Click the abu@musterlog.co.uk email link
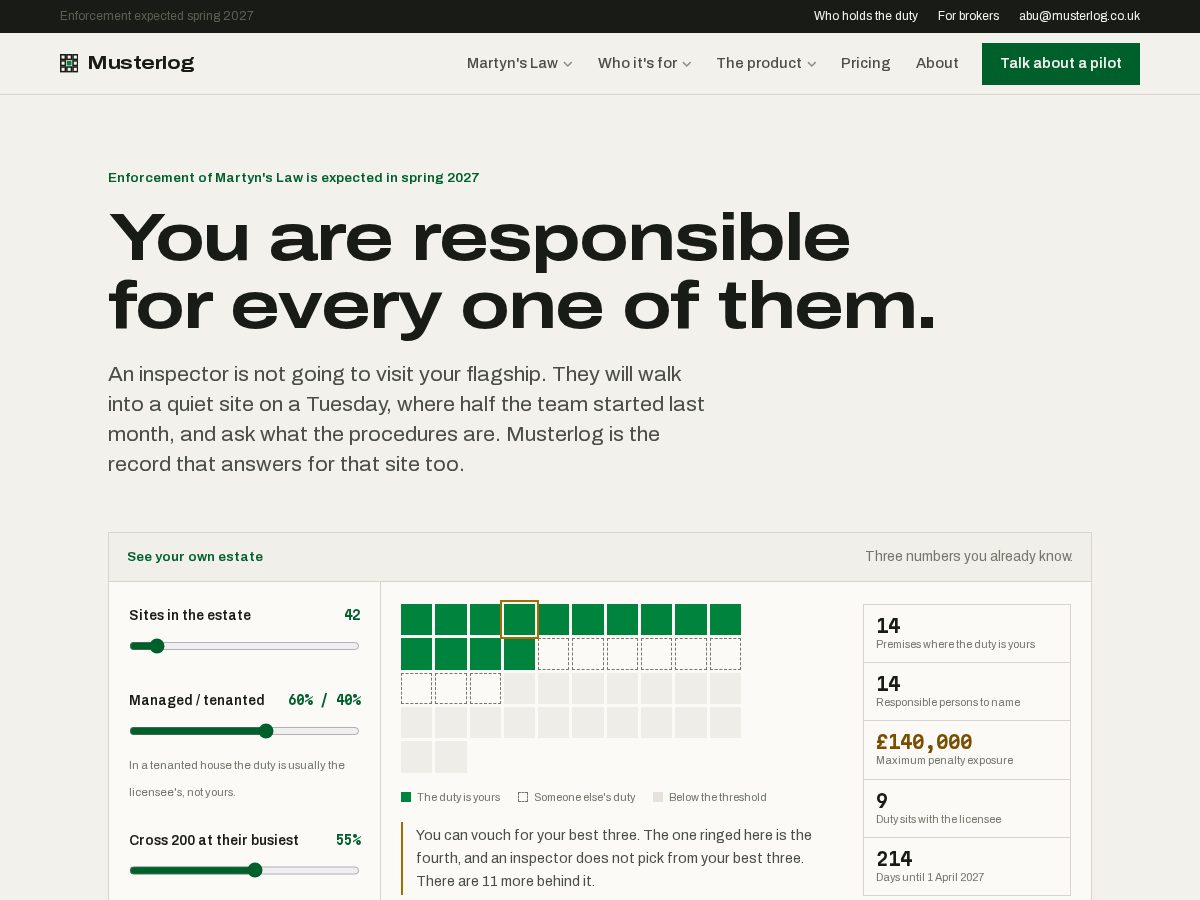 point(1079,16)
